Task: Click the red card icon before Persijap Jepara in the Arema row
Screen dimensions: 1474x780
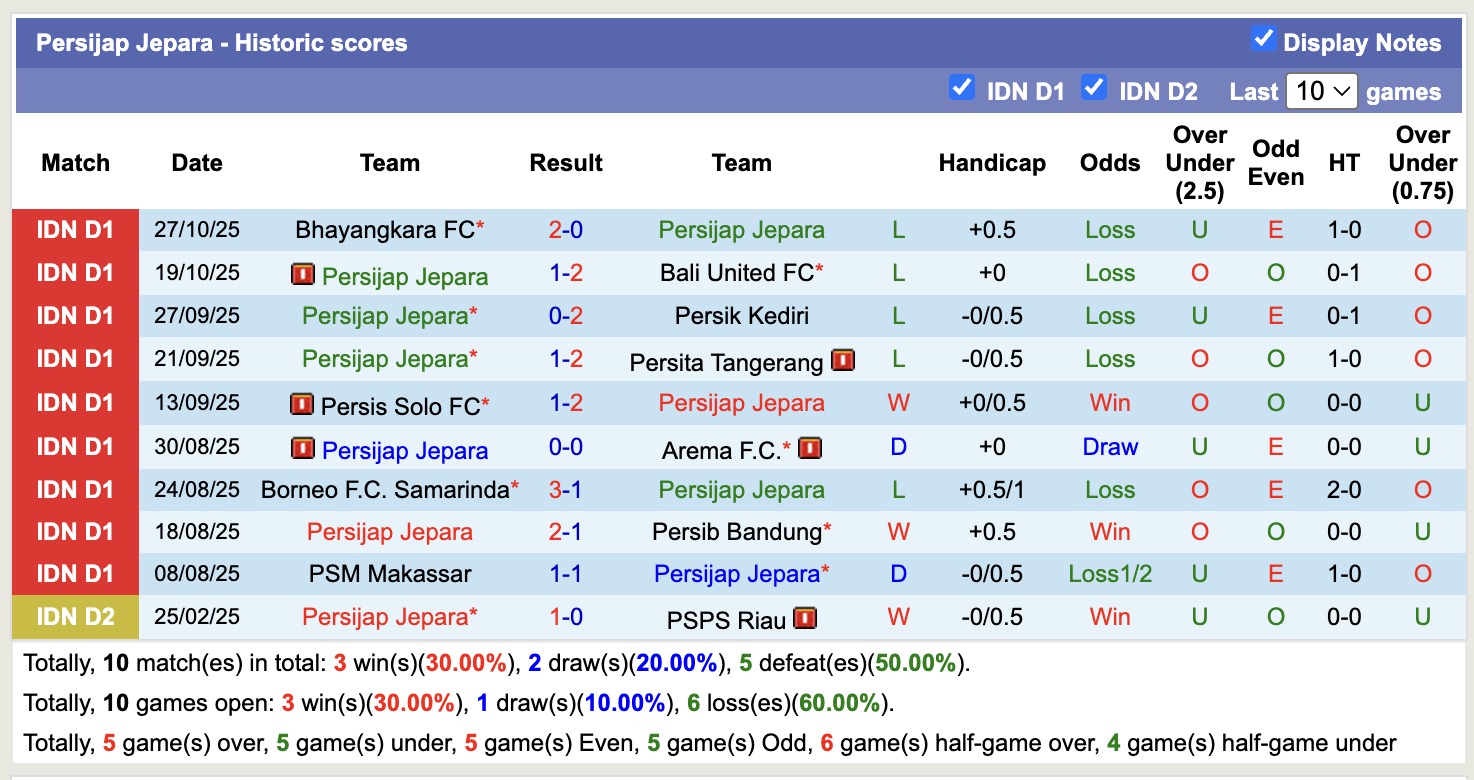Action: [303, 448]
